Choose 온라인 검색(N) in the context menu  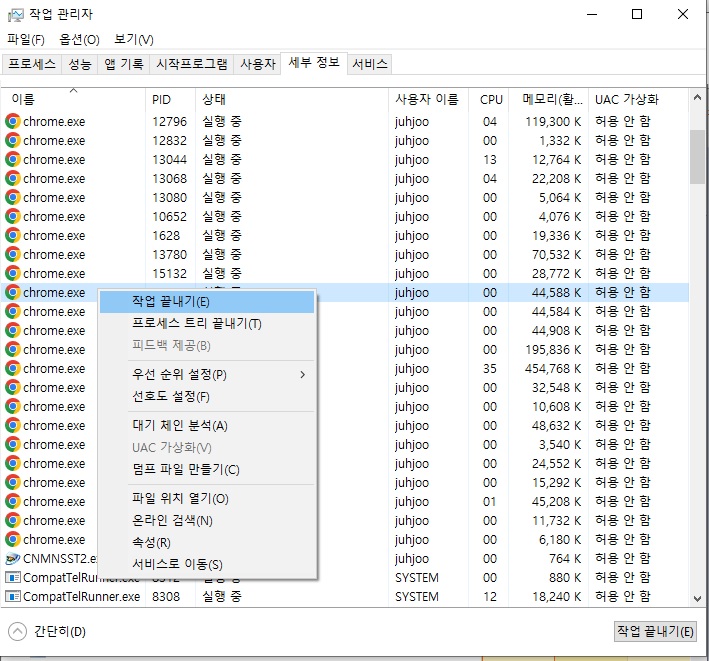click(x=207, y=520)
